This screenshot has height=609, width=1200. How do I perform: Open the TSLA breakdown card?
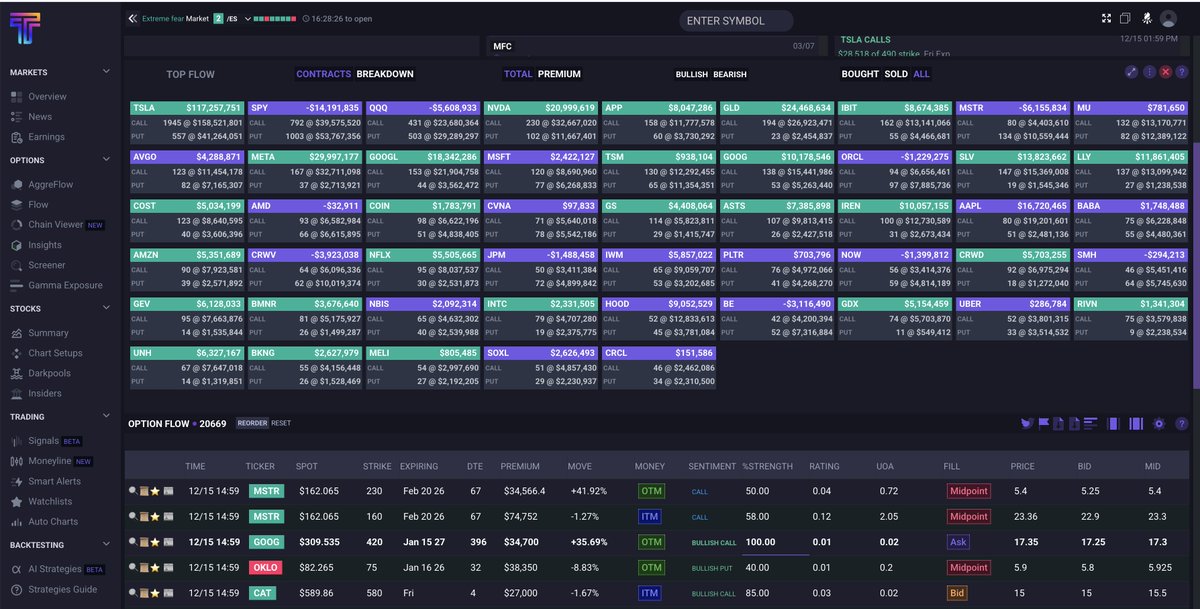(187, 120)
